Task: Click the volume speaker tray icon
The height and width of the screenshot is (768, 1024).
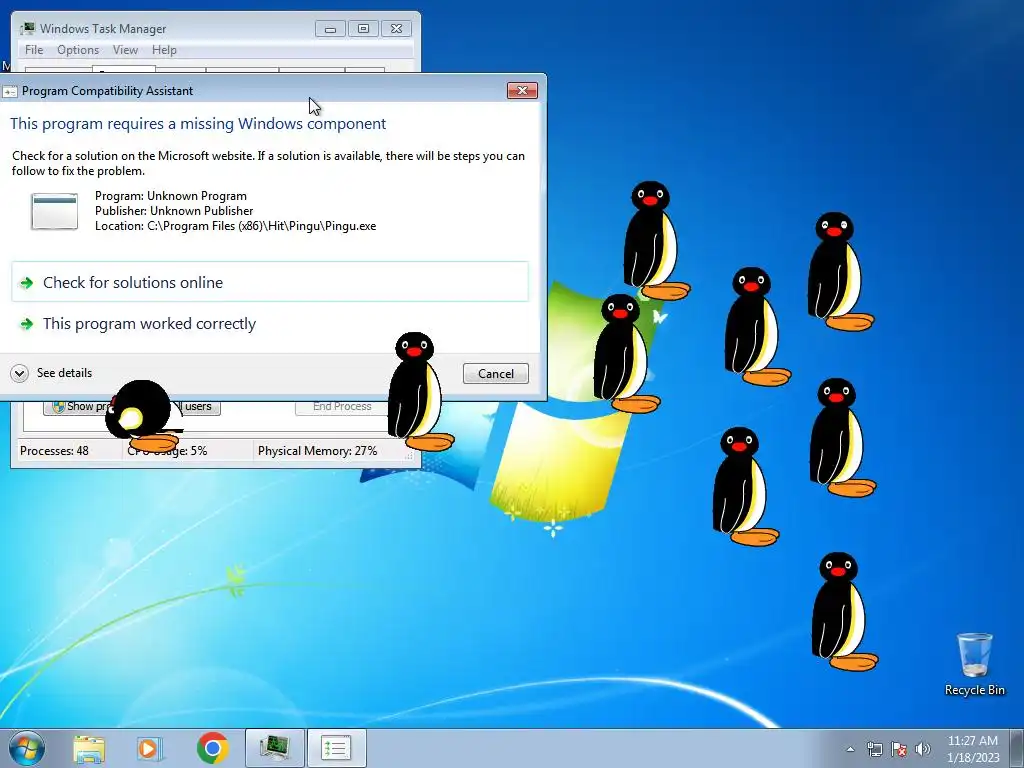Action: click(923, 749)
